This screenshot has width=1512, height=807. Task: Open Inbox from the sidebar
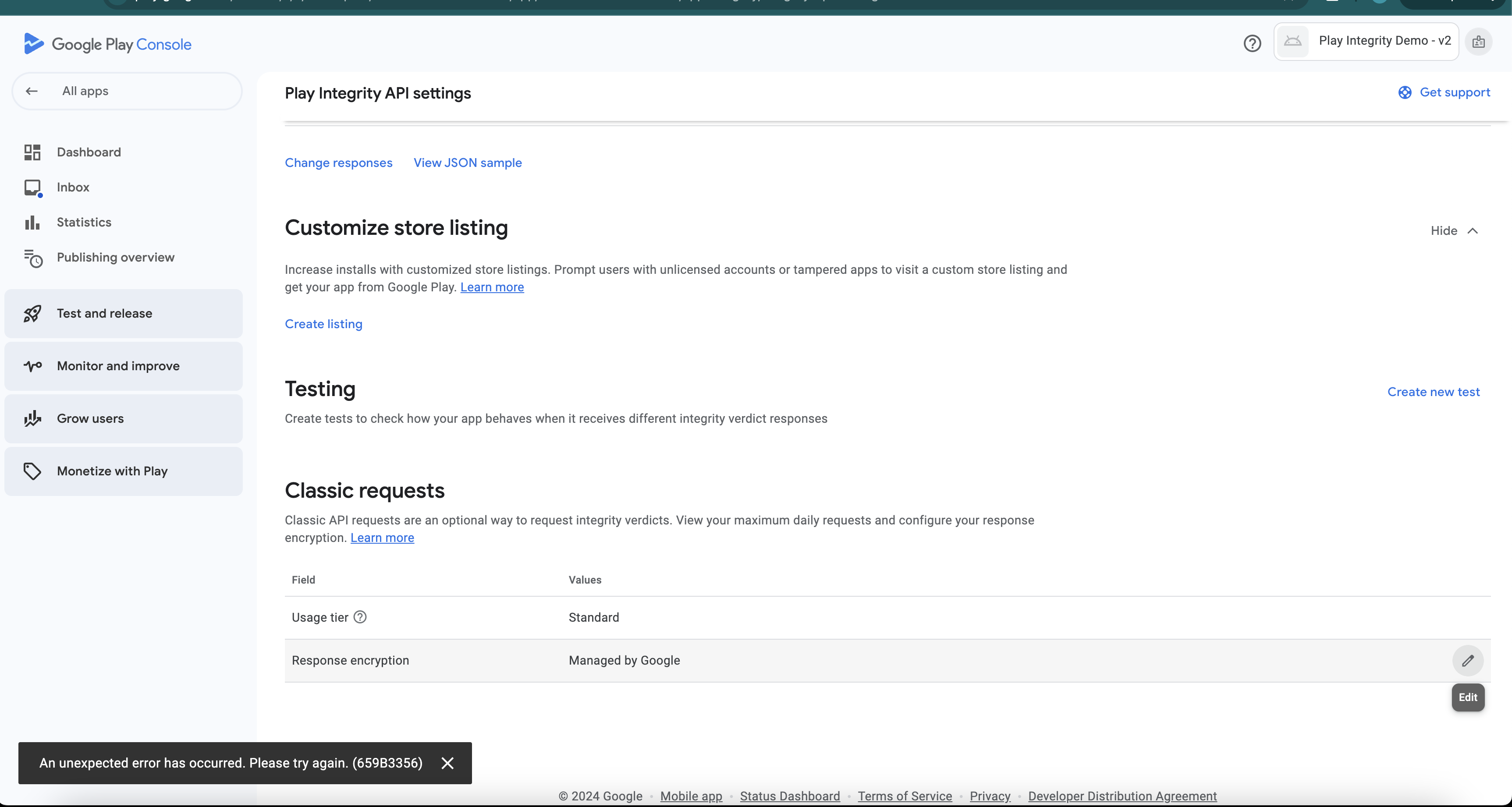coord(73,187)
